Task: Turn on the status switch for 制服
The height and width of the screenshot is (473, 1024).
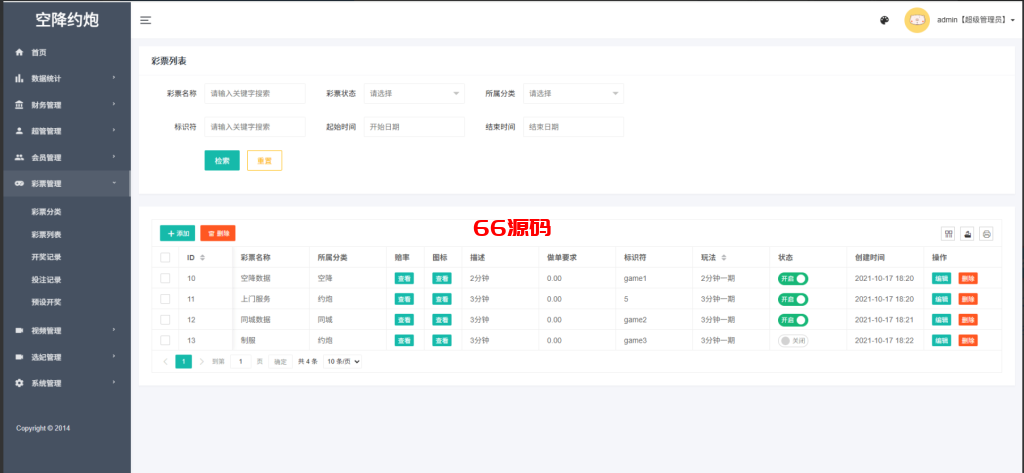Action: click(x=793, y=340)
